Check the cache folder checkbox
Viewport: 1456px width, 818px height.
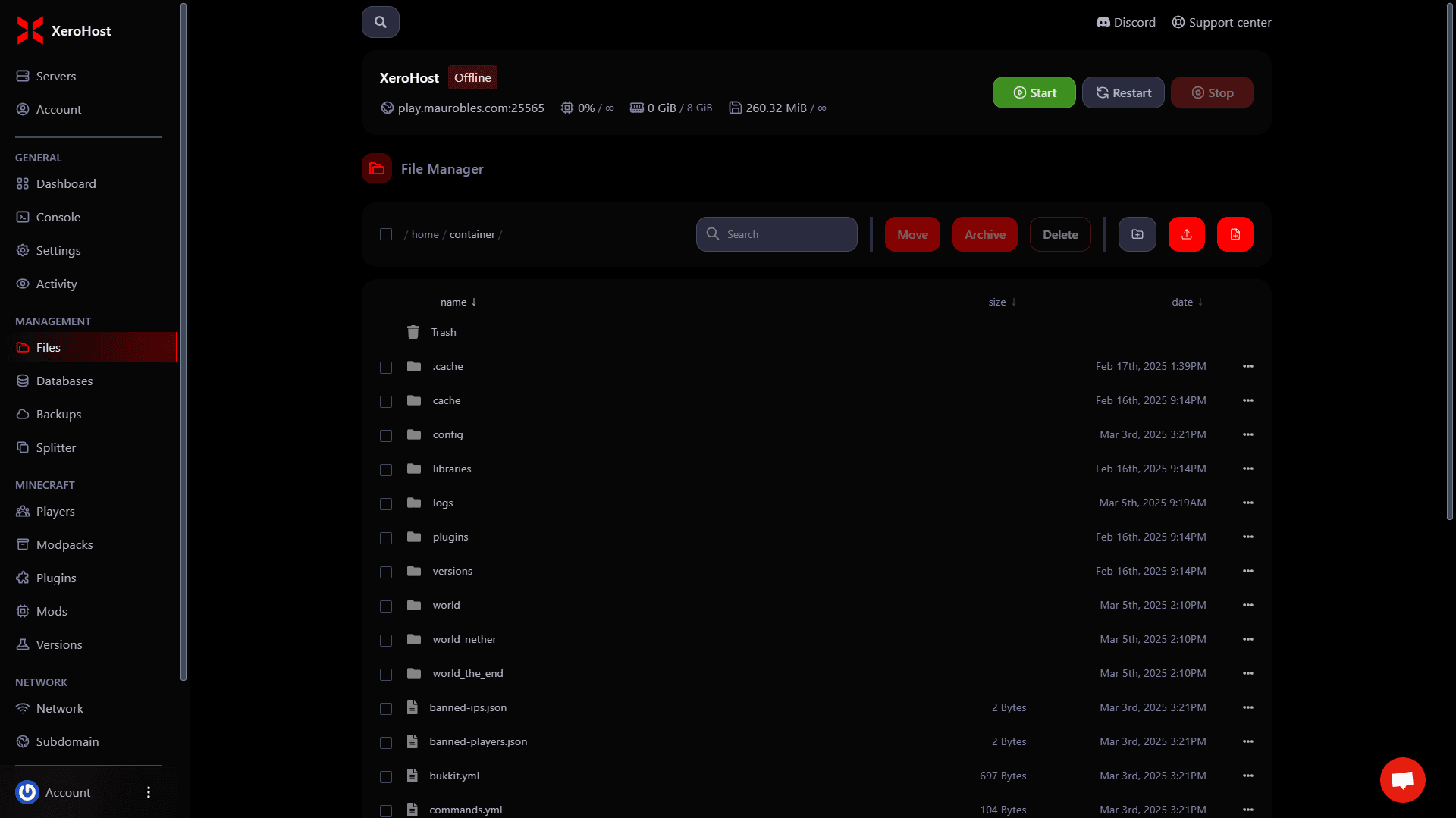[x=386, y=401]
